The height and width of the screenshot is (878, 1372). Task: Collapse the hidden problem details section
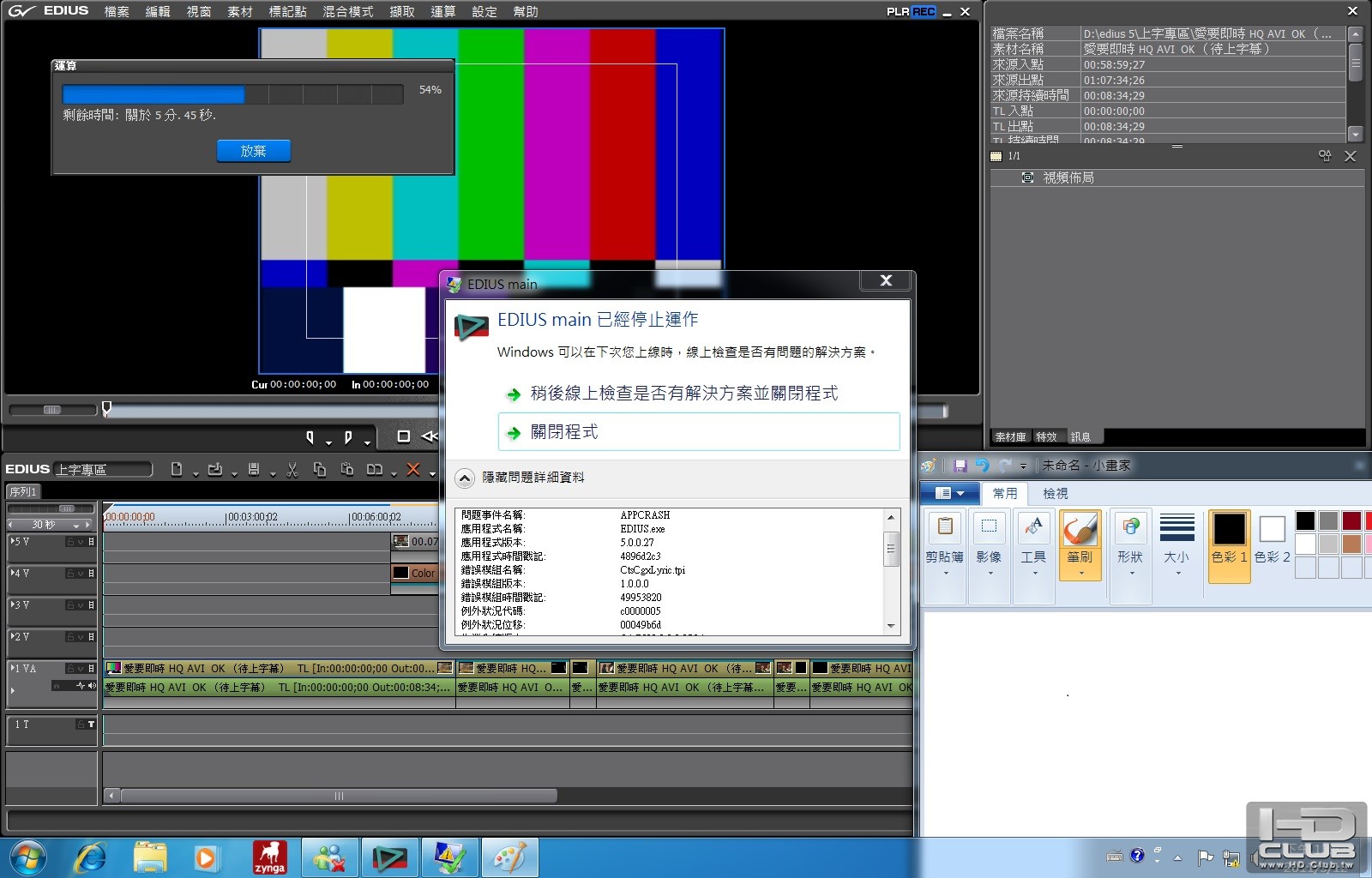[x=464, y=478]
